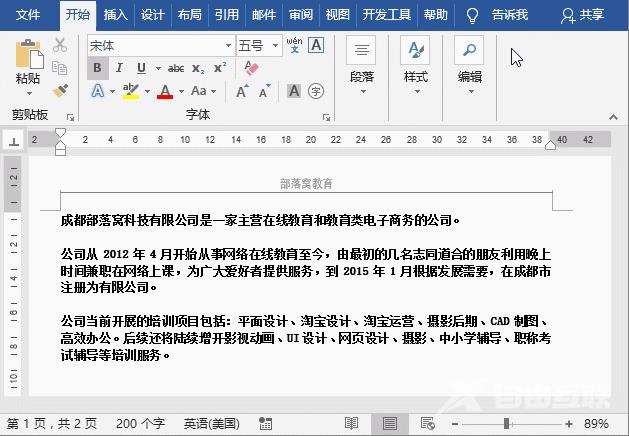The height and width of the screenshot is (436, 629).
Task: Switch to the 审阅 Review tab
Action: point(300,15)
